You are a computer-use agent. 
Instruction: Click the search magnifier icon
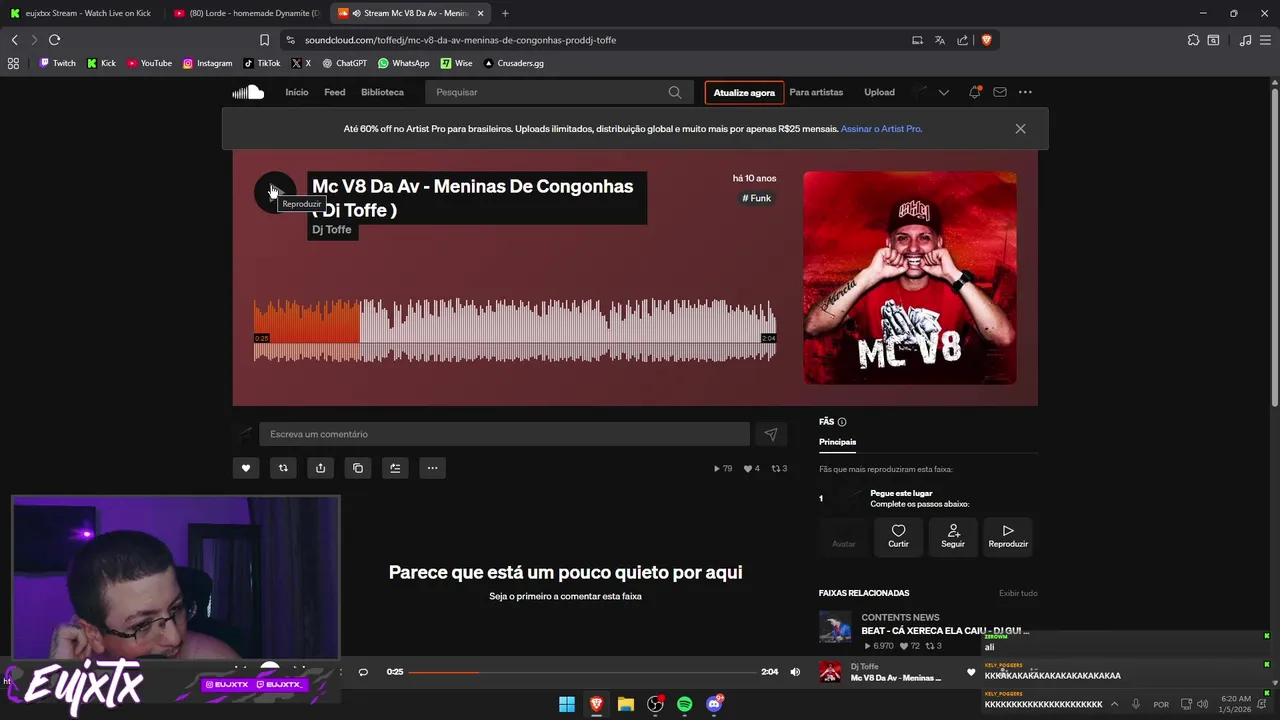pyautogui.click(x=675, y=92)
